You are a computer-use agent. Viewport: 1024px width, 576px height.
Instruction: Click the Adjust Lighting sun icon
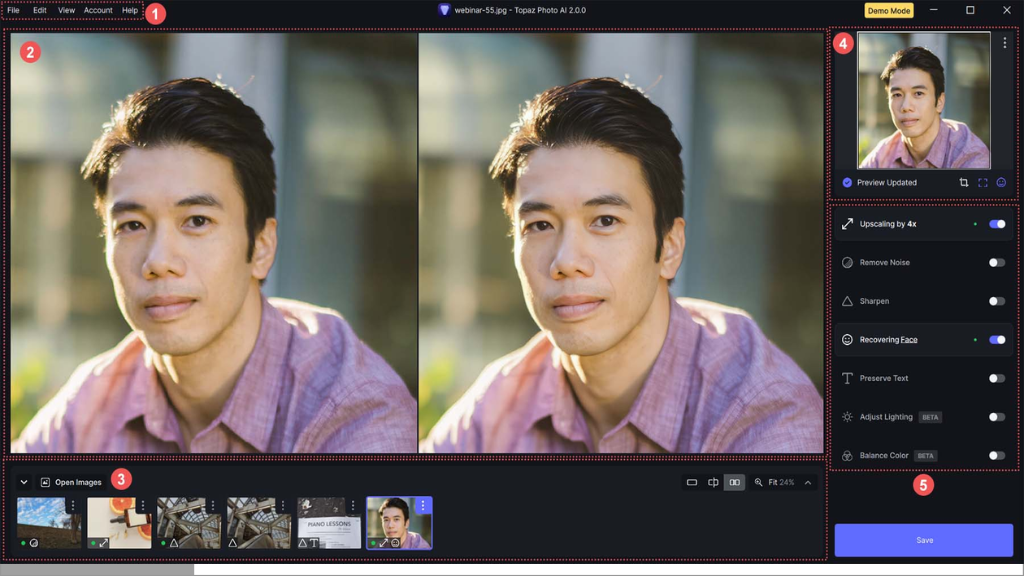click(x=847, y=417)
